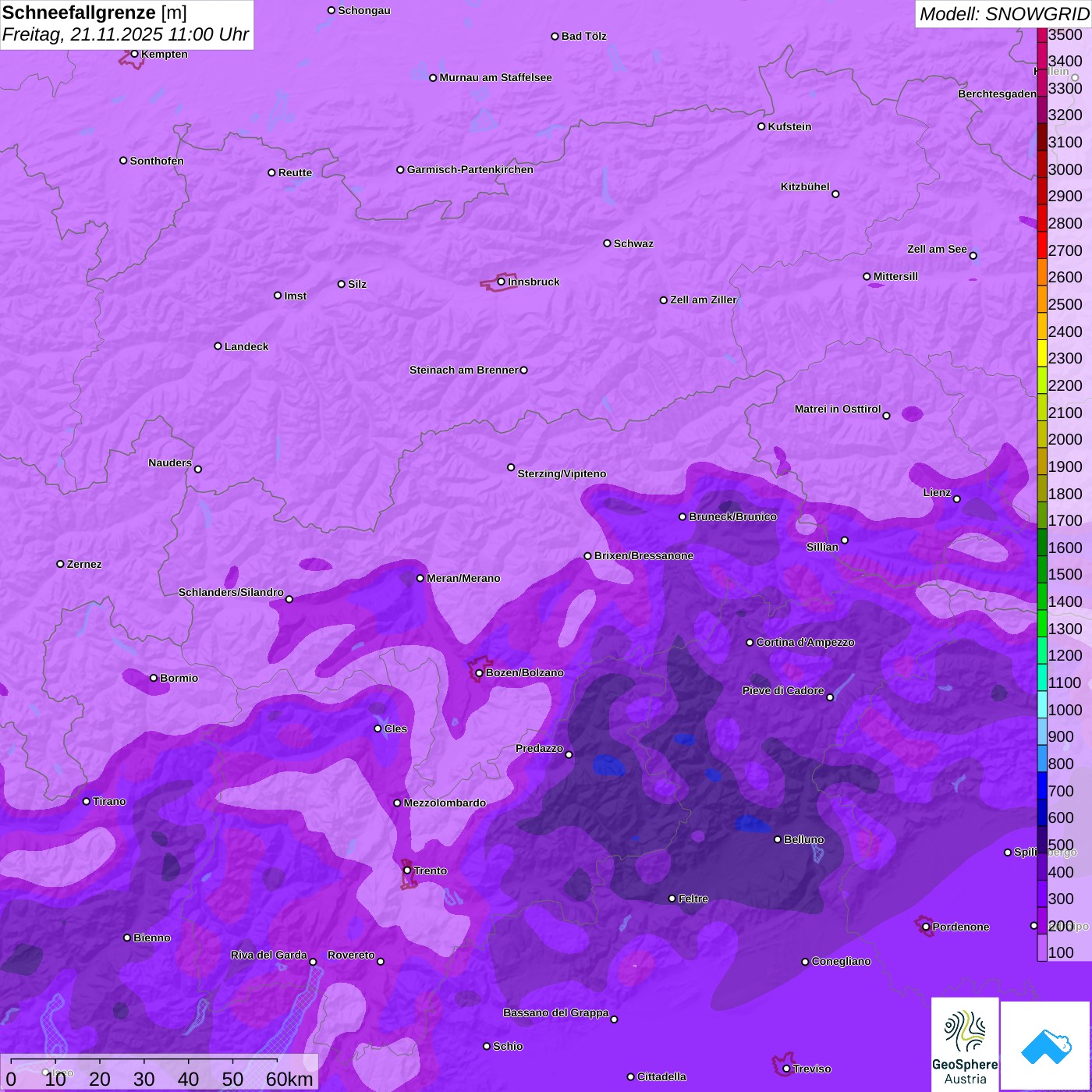This screenshot has width=1092, height=1092.
Task: Click the Conegliano marker dot
Action: coord(805,962)
